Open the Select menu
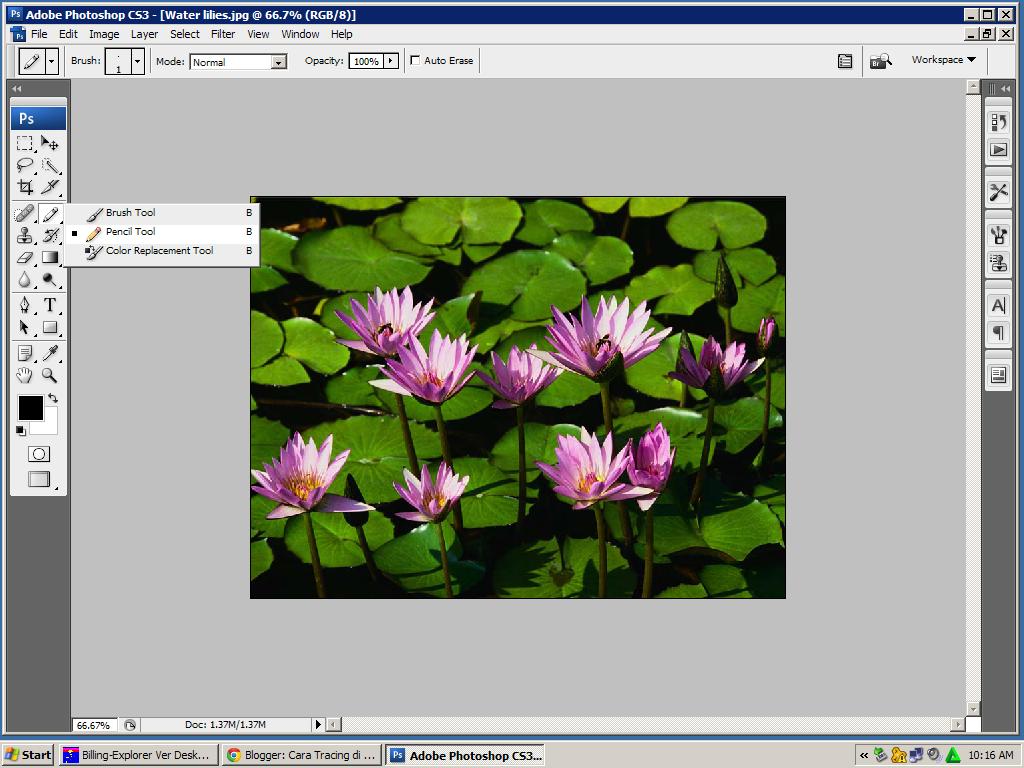This screenshot has width=1024, height=768. (185, 34)
